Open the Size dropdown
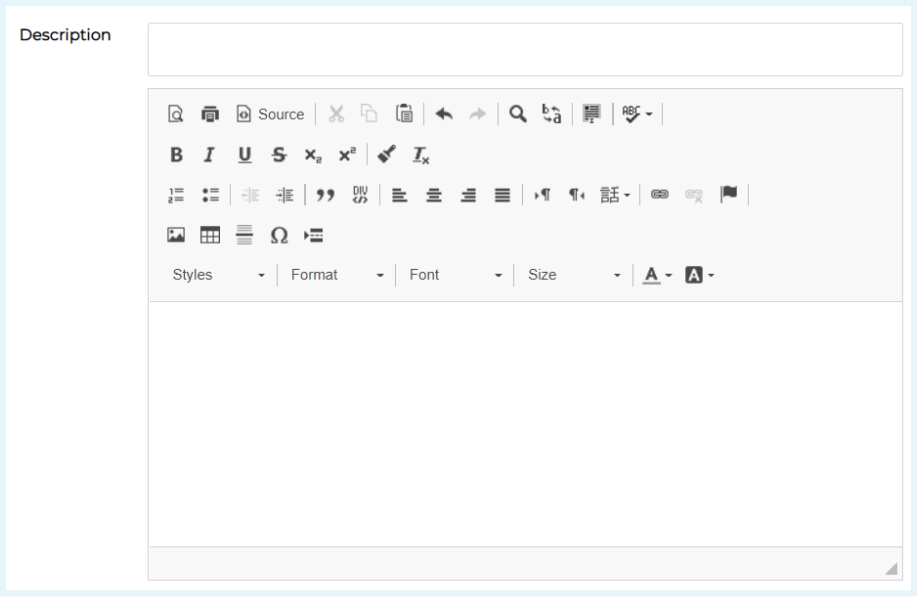The height and width of the screenshot is (597, 918). (574, 275)
